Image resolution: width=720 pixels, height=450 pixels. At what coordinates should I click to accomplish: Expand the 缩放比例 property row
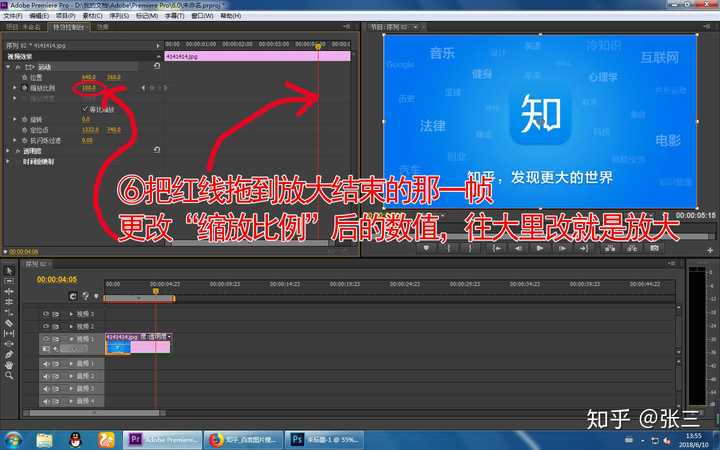(x=15, y=88)
